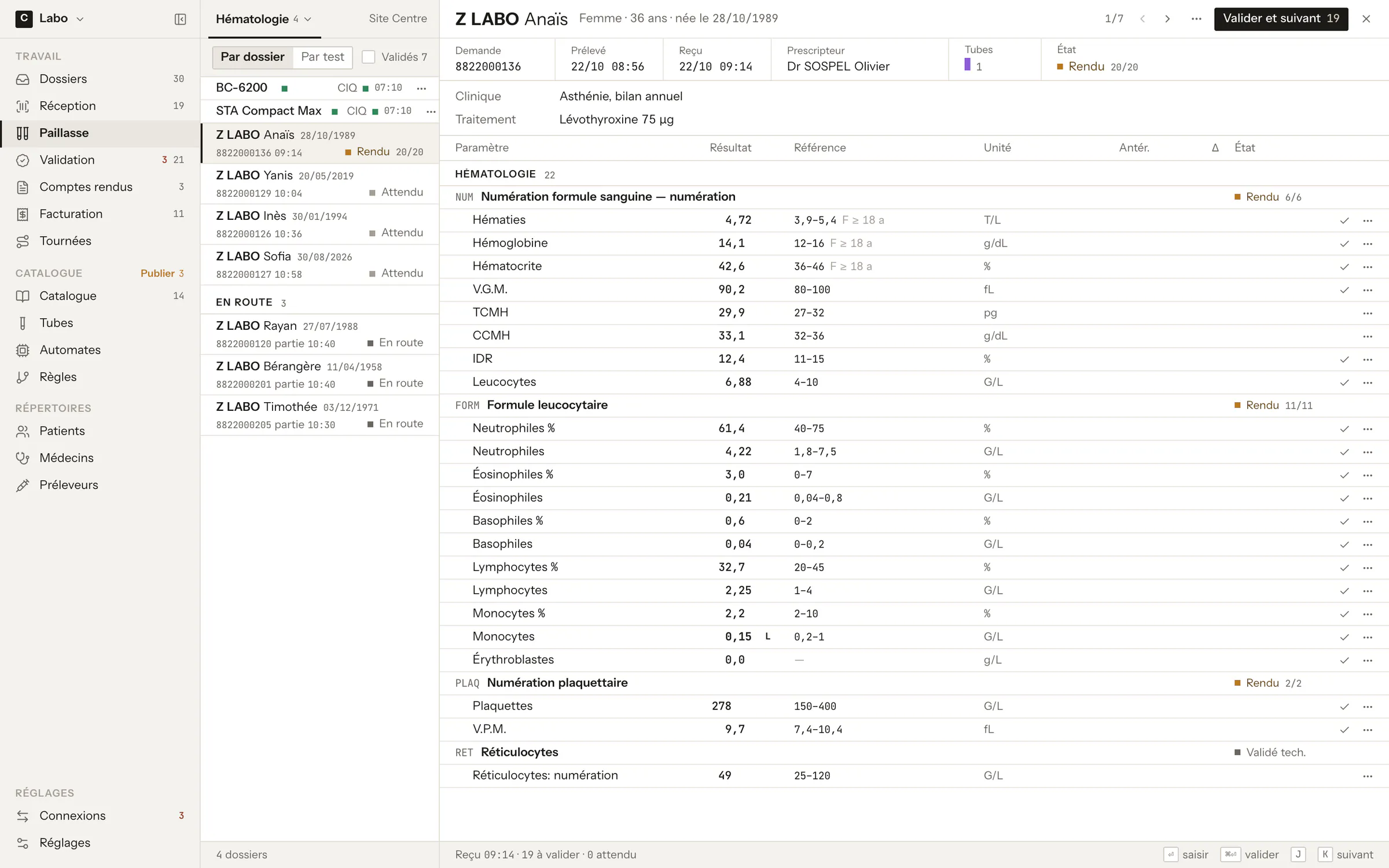
Task: Select Z LABO Yanis dossier
Action: point(319,184)
